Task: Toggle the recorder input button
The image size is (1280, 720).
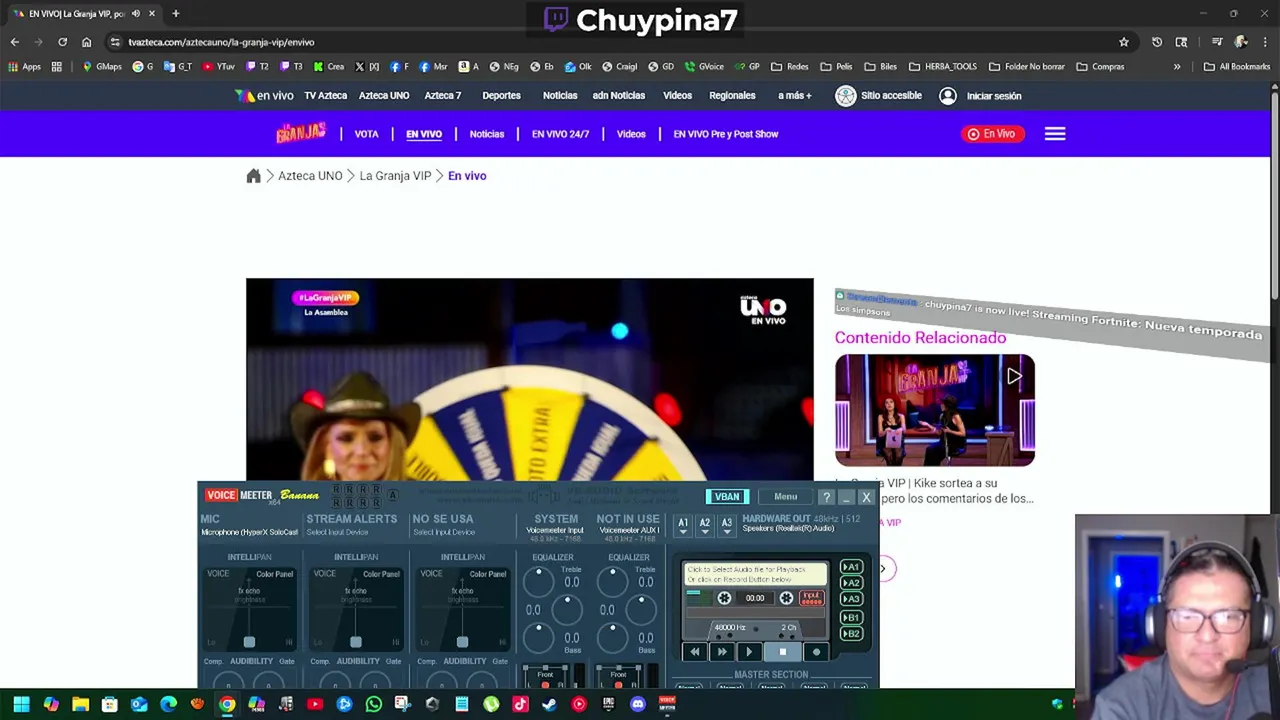Action: click(811, 598)
